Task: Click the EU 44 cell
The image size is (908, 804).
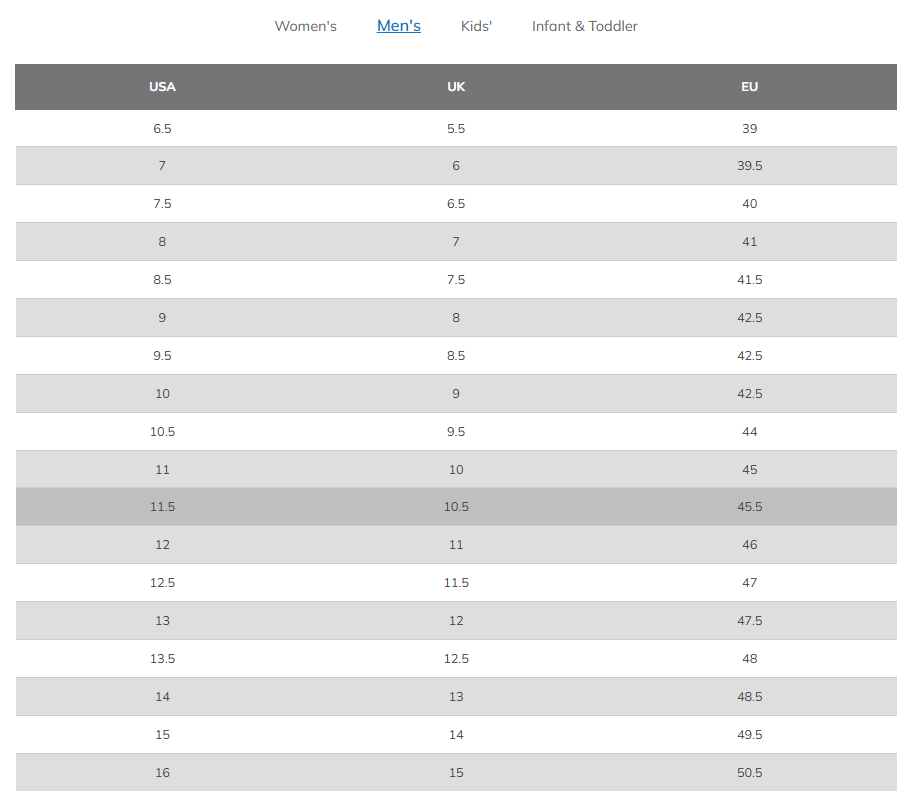Action: [750, 432]
